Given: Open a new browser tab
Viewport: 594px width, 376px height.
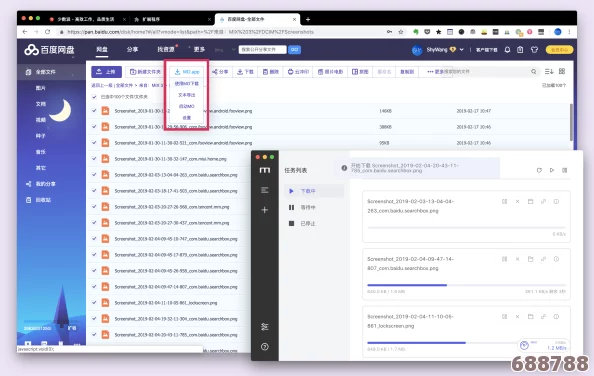Looking at the screenshot, I should click(308, 19).
